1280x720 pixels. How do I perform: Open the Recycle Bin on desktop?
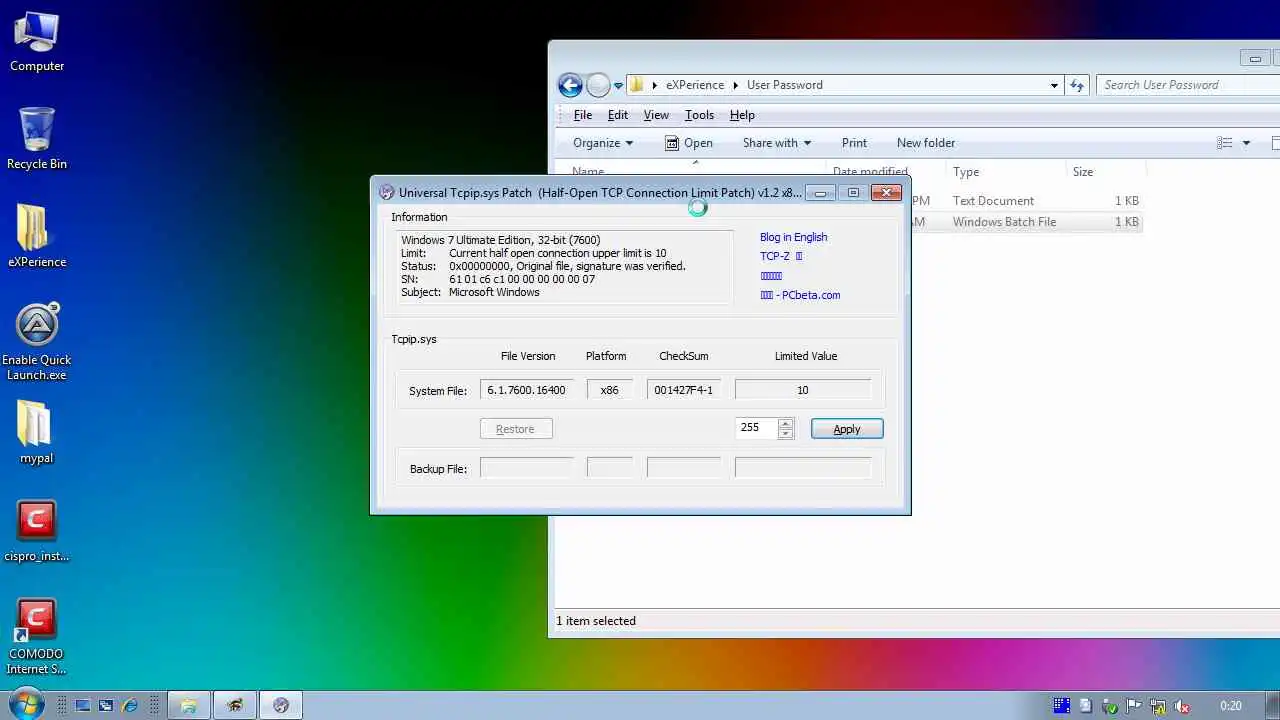(37, 139)
